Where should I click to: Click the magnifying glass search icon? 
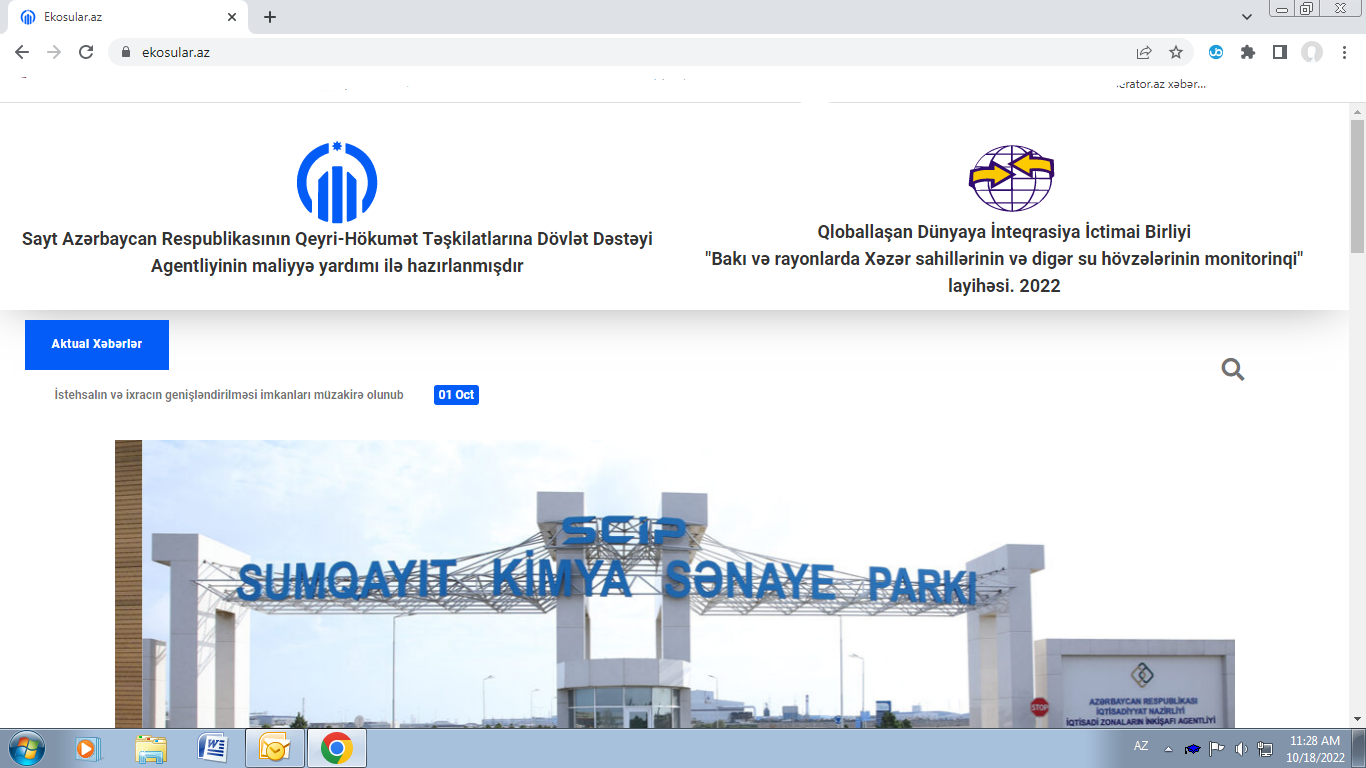[x=1232, y=370]
